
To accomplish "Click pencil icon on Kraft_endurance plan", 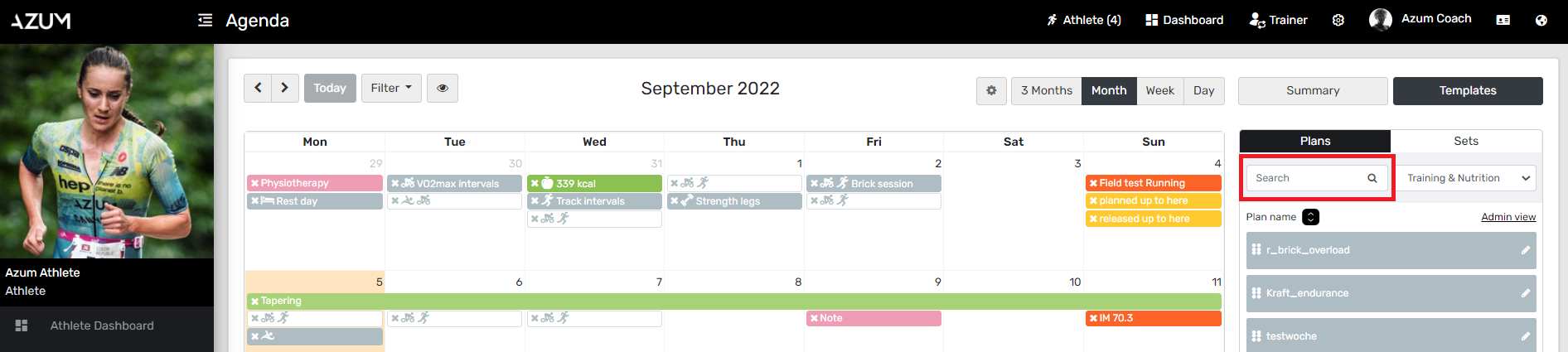I will point(1525,293).
